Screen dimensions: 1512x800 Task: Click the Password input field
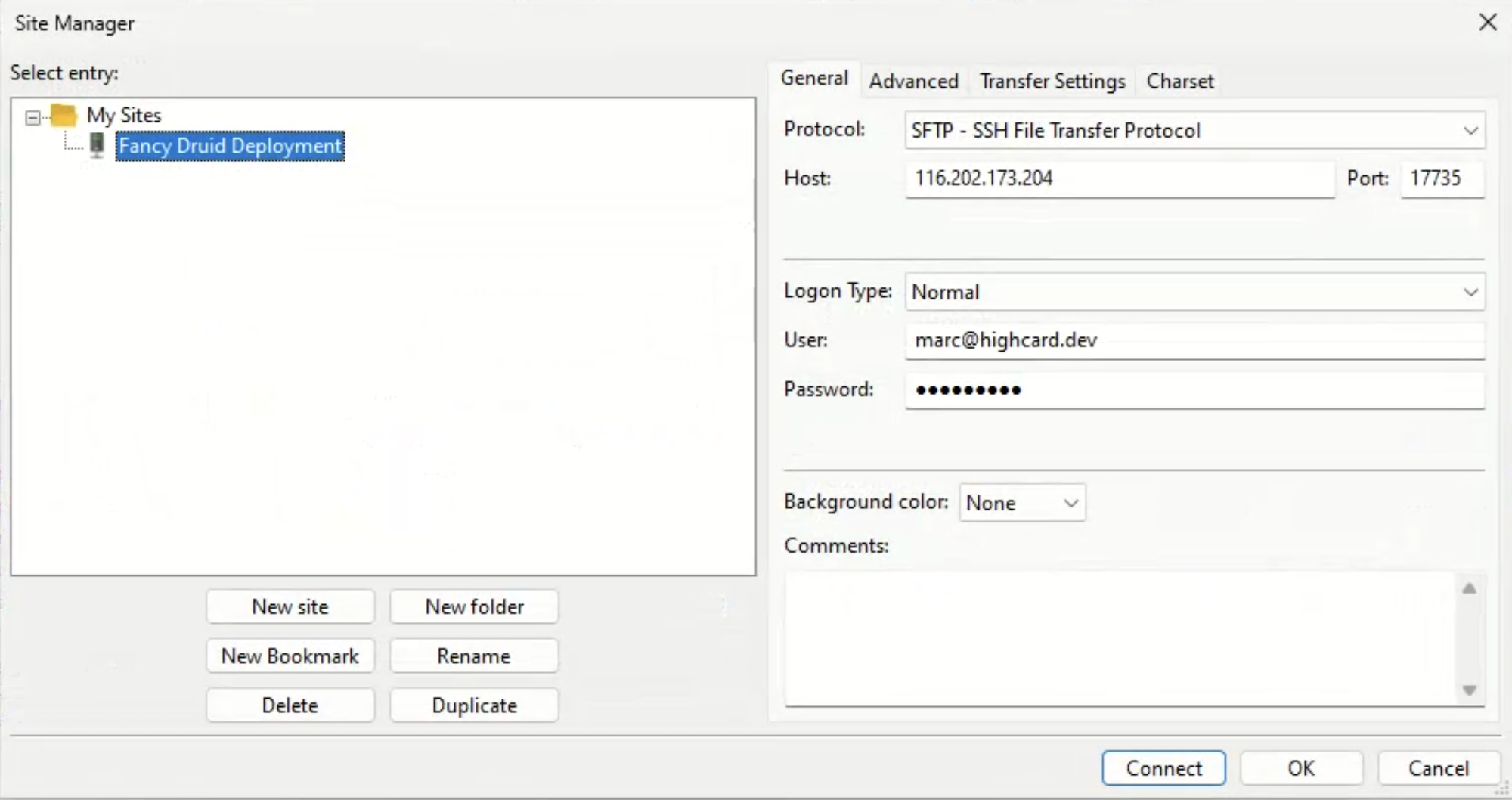click(1194, 390)
